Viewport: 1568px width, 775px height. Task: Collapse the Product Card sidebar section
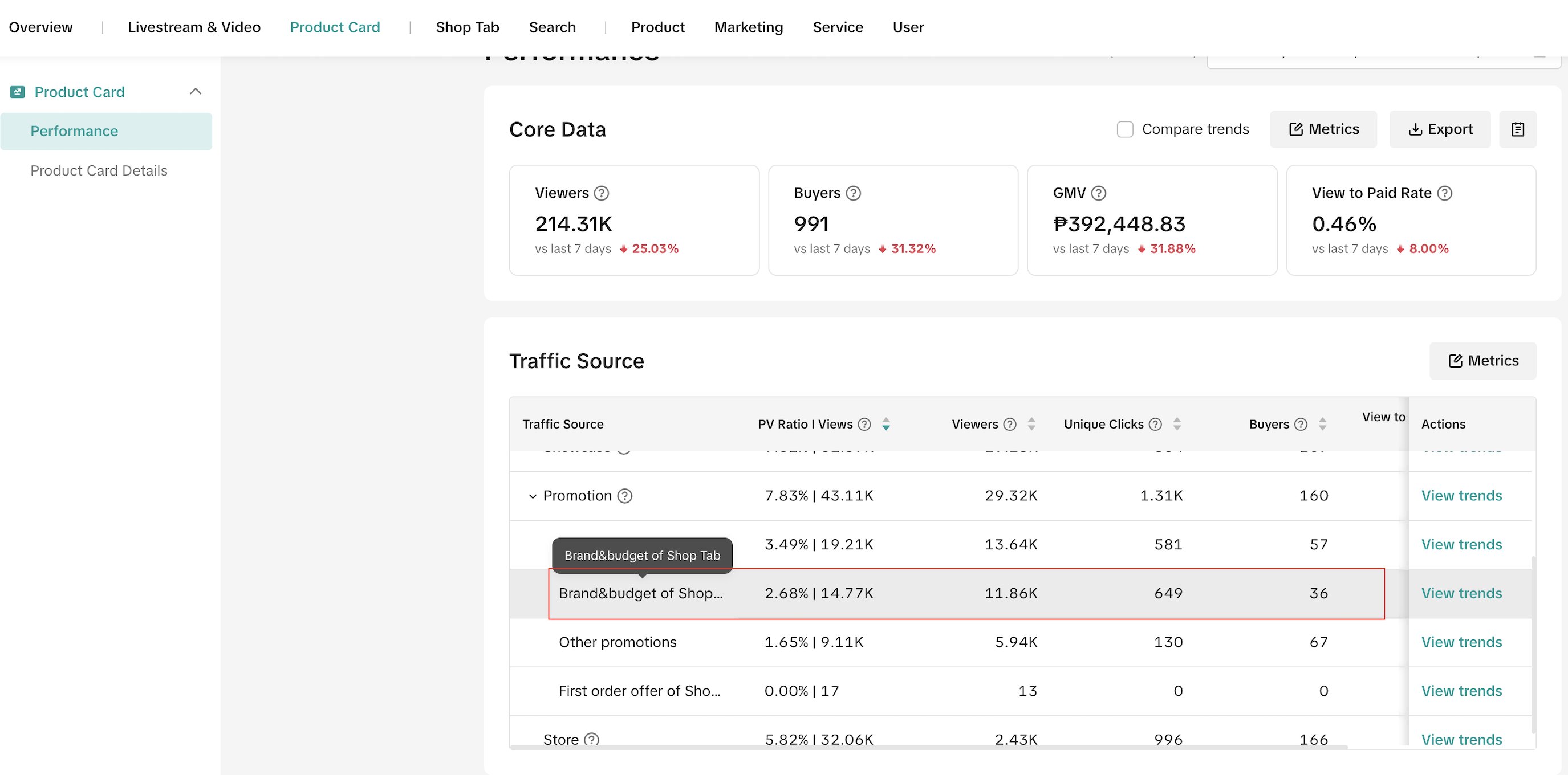(196, 92)
